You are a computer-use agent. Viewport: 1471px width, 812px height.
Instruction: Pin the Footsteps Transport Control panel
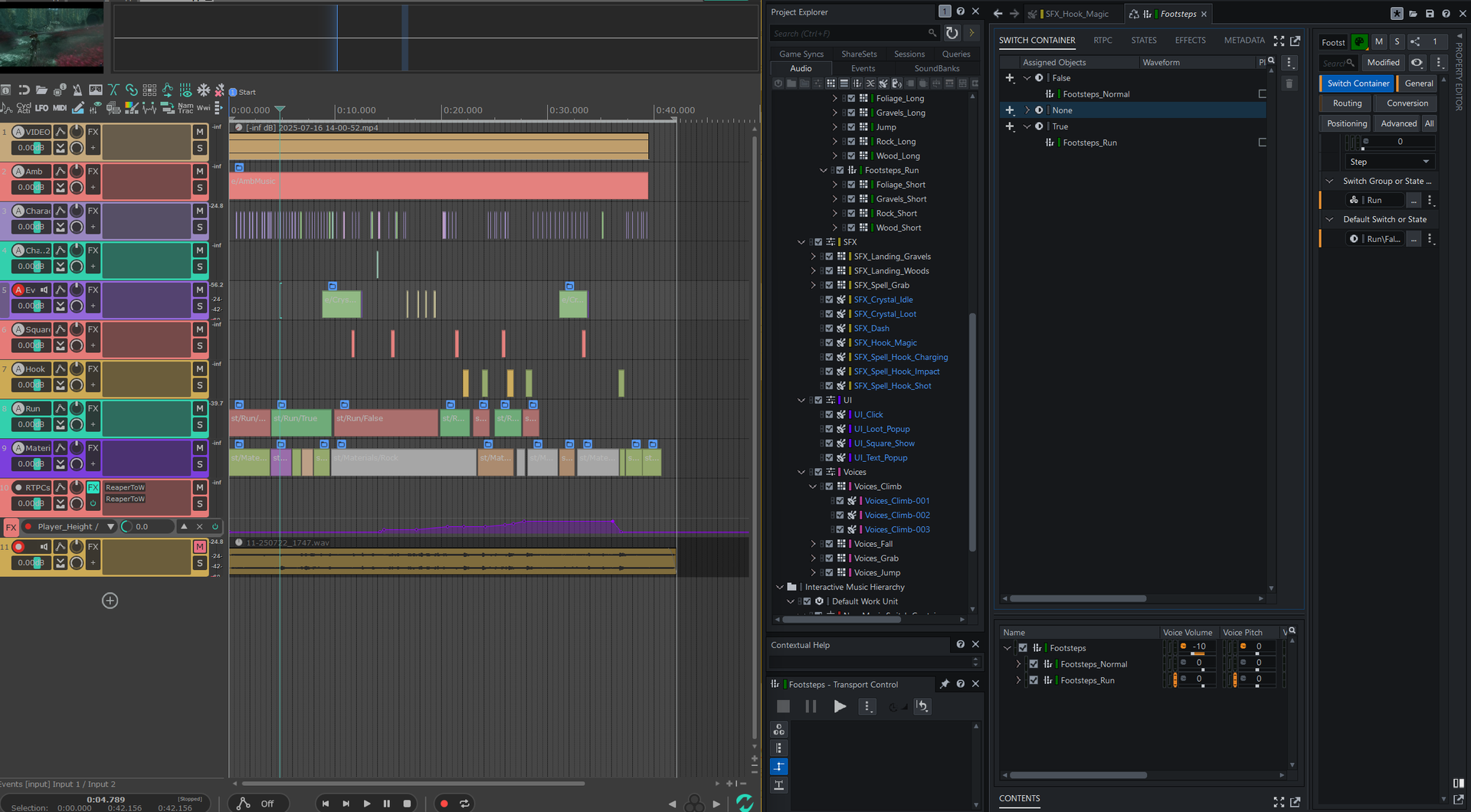click(945, 684)
